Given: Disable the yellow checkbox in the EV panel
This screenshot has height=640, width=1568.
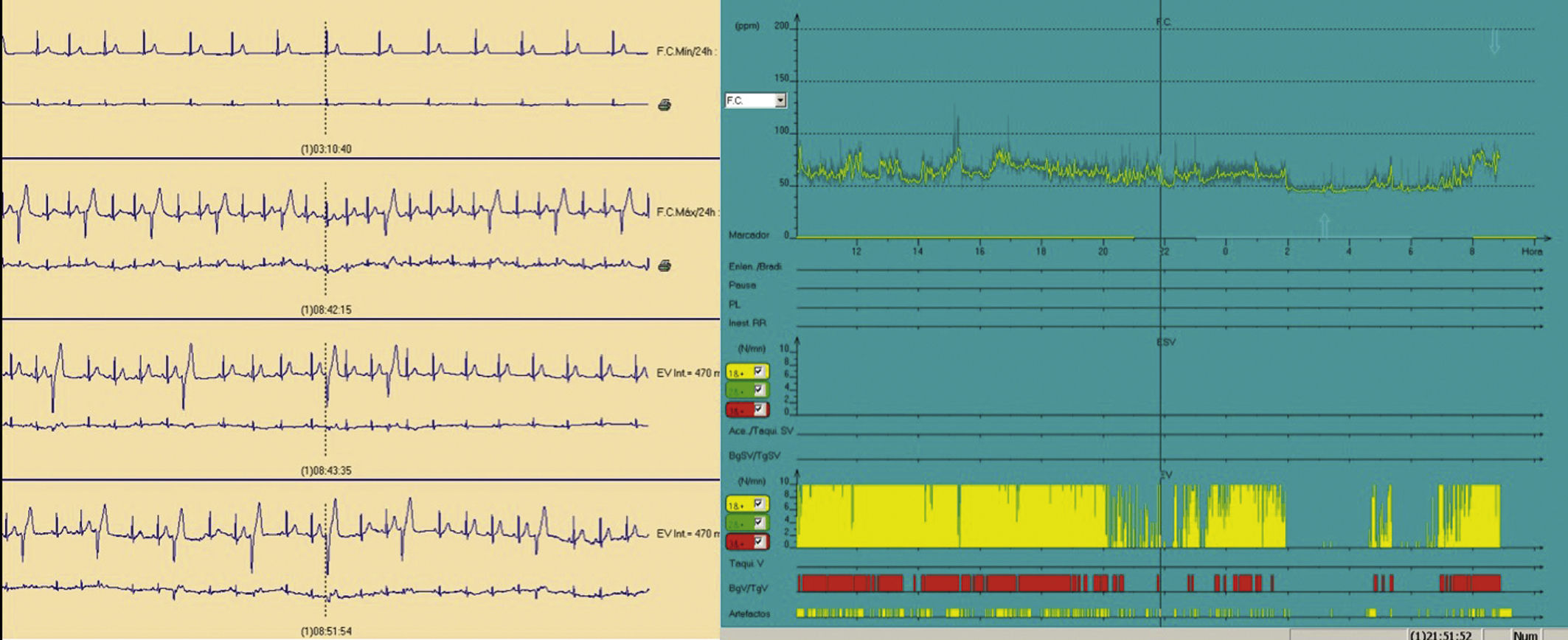Looking at the screenshot, I should [758, 504].
